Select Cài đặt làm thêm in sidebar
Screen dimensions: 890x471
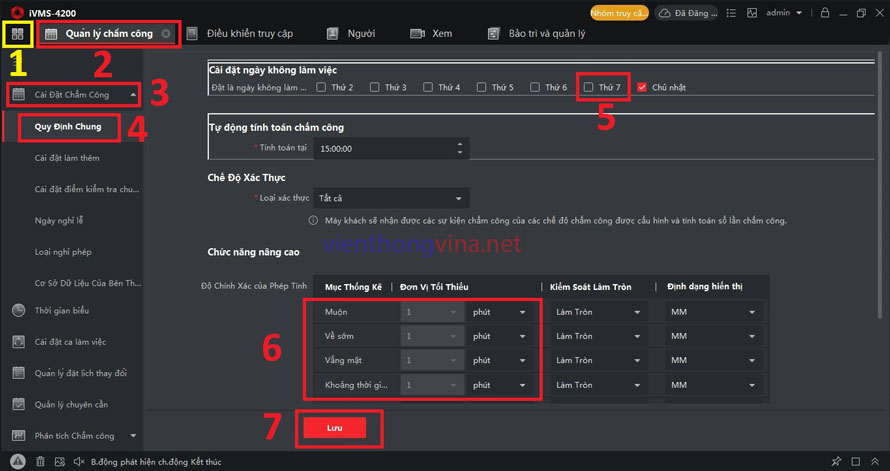67,158
